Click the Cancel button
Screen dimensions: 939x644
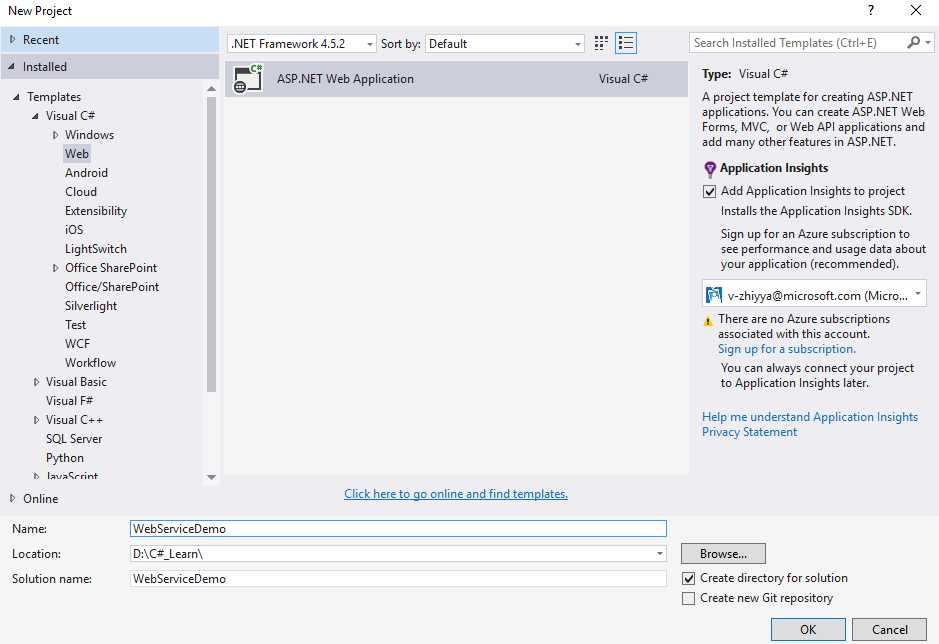click(889, 630)
